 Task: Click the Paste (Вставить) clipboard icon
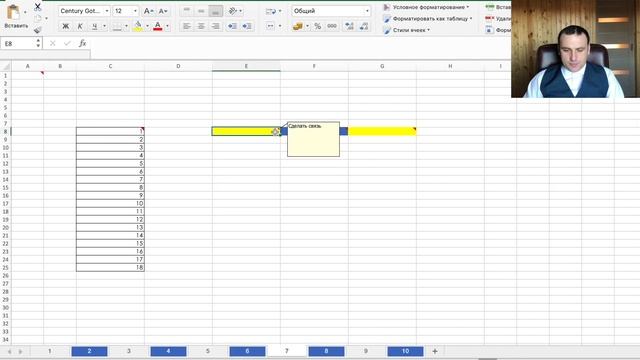[13, 12]
